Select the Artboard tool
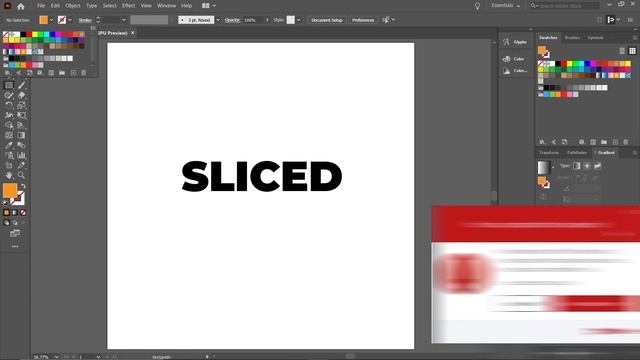Viewport: 640px width, 360px height. tap(9, 165)
